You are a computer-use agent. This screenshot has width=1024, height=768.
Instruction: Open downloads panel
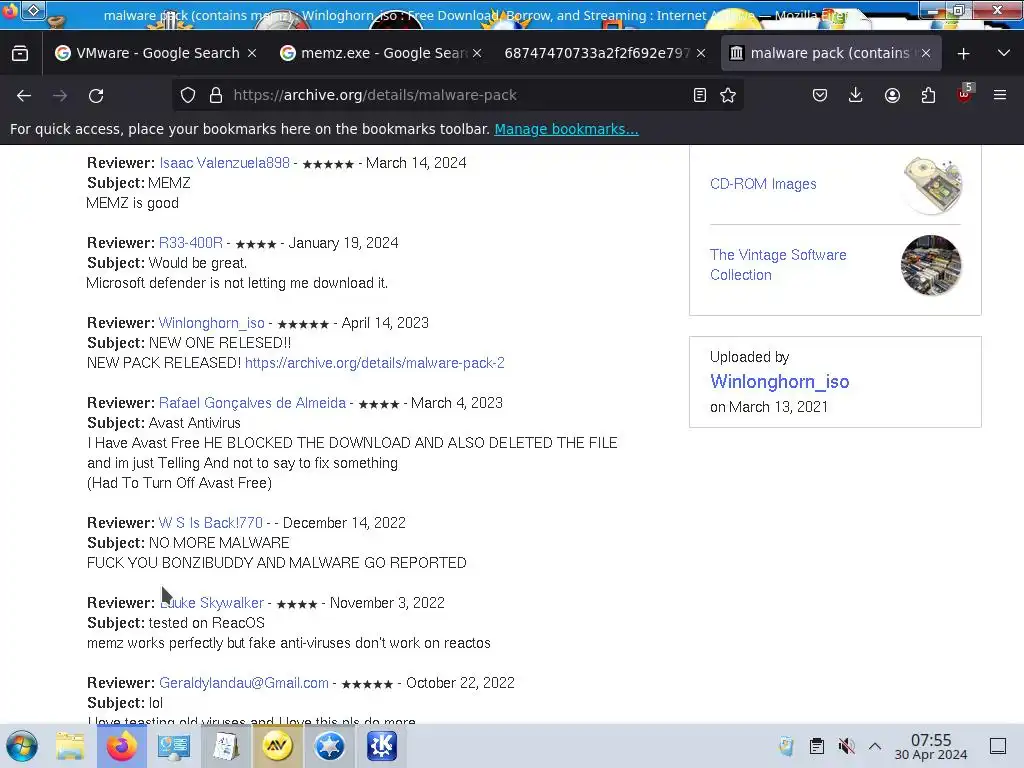tap(855, 95)
